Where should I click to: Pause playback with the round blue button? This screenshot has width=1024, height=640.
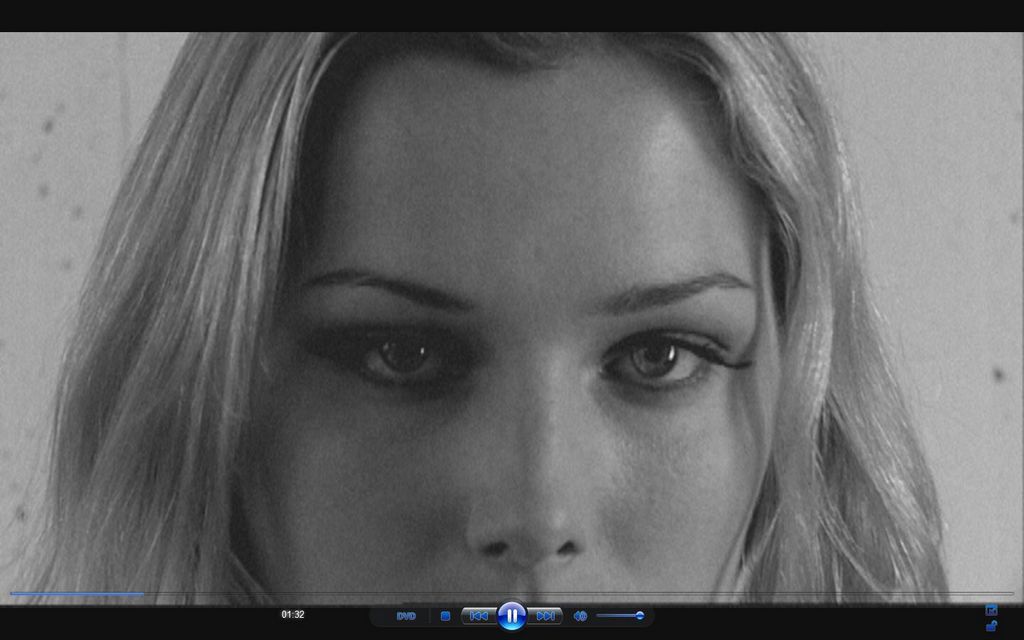511,615
